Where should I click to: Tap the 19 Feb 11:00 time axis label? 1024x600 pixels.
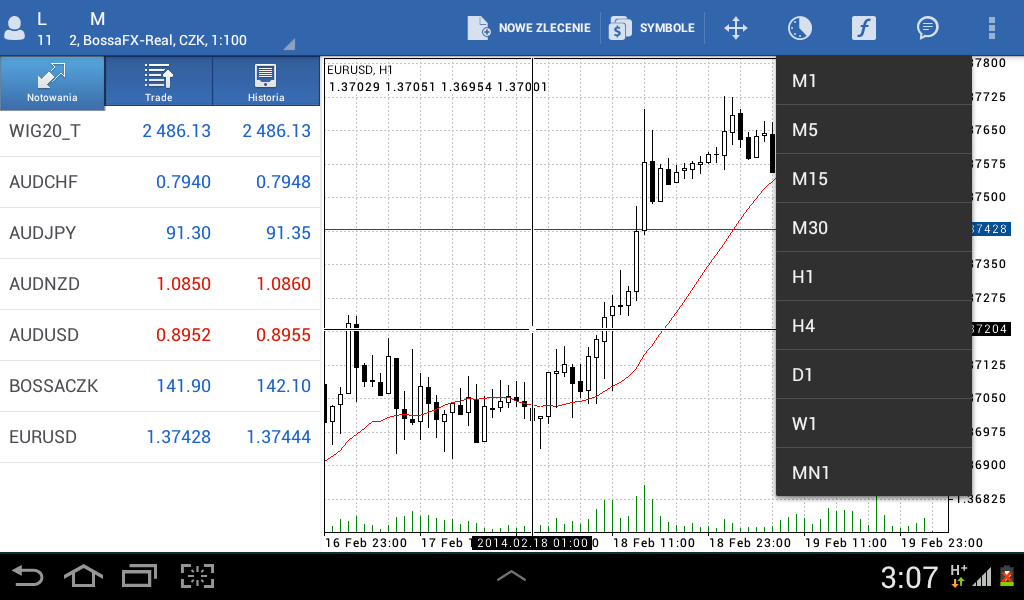pos(846,543)
